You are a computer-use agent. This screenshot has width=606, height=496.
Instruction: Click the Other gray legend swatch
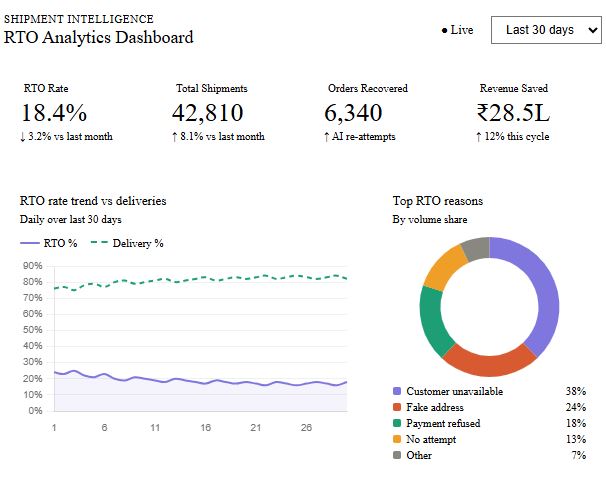[397, 455]
